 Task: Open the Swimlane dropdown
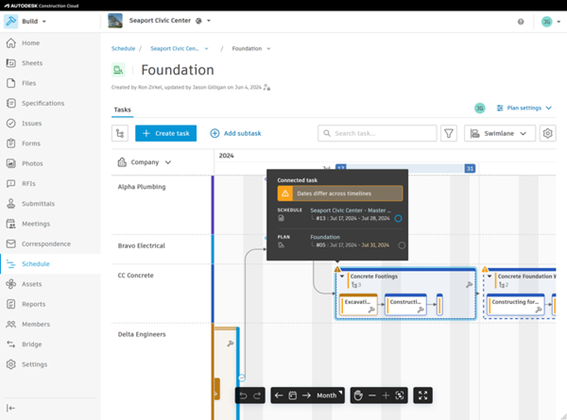point(499,133)
